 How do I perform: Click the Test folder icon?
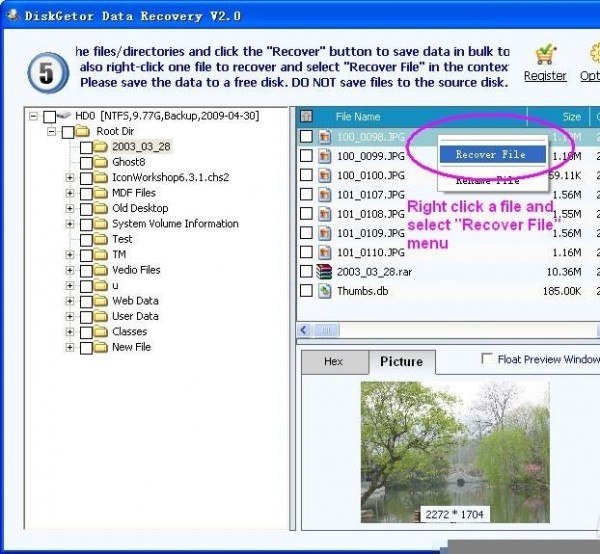click(x=100, y=239)
